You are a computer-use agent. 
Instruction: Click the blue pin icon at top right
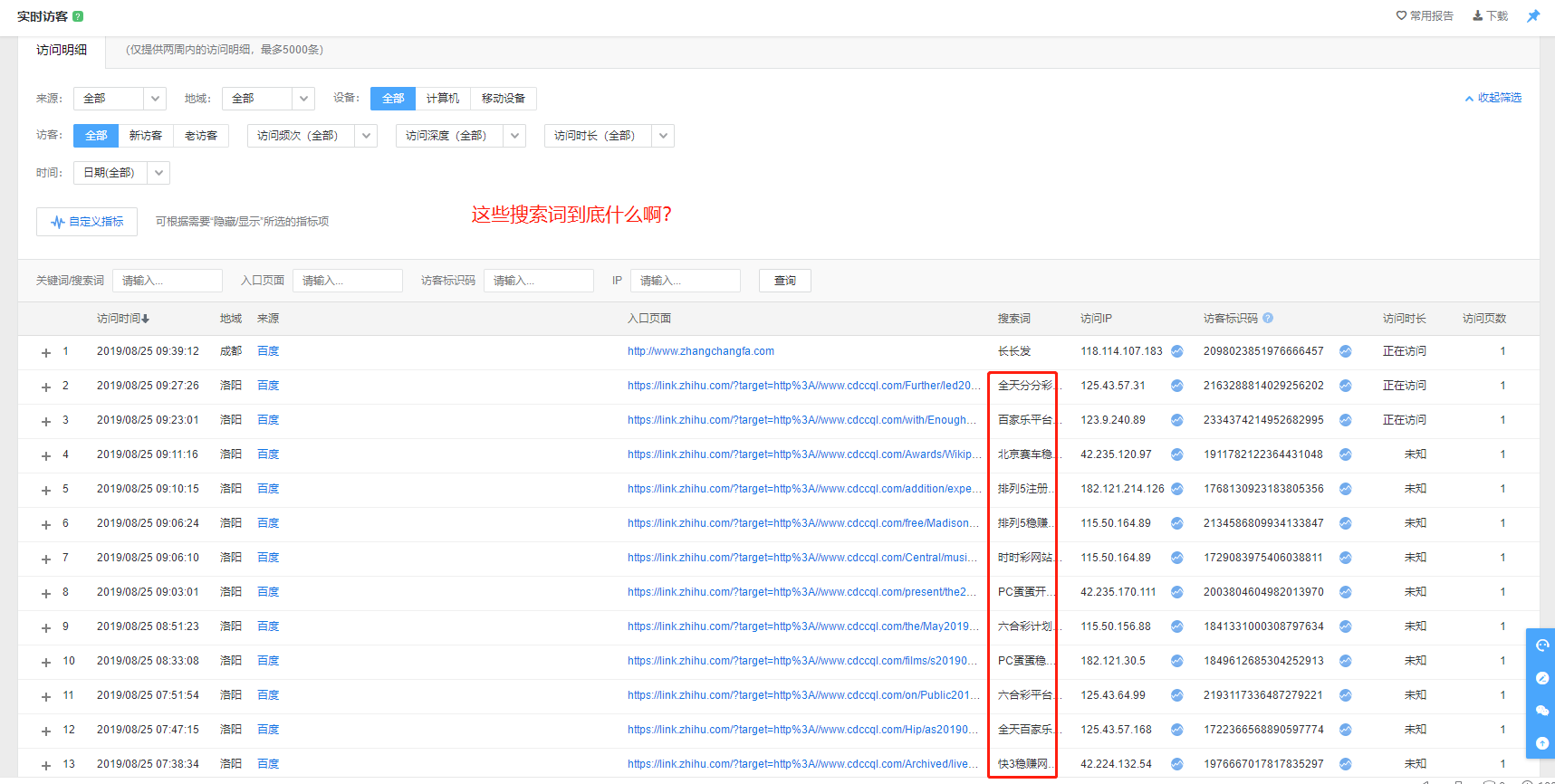(1533, 16)
